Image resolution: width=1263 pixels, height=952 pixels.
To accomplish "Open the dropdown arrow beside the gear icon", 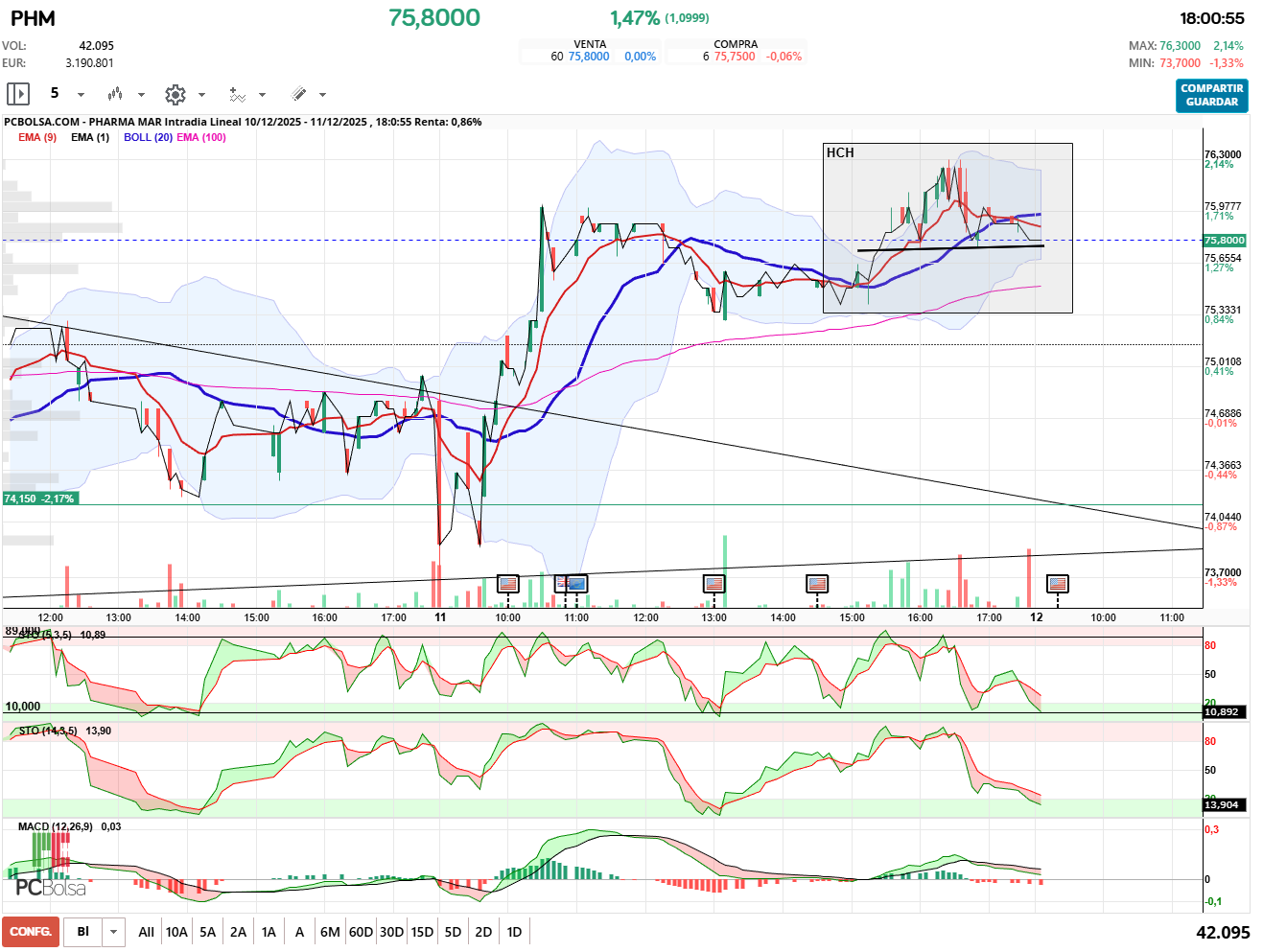I will (x=201, y=94).
